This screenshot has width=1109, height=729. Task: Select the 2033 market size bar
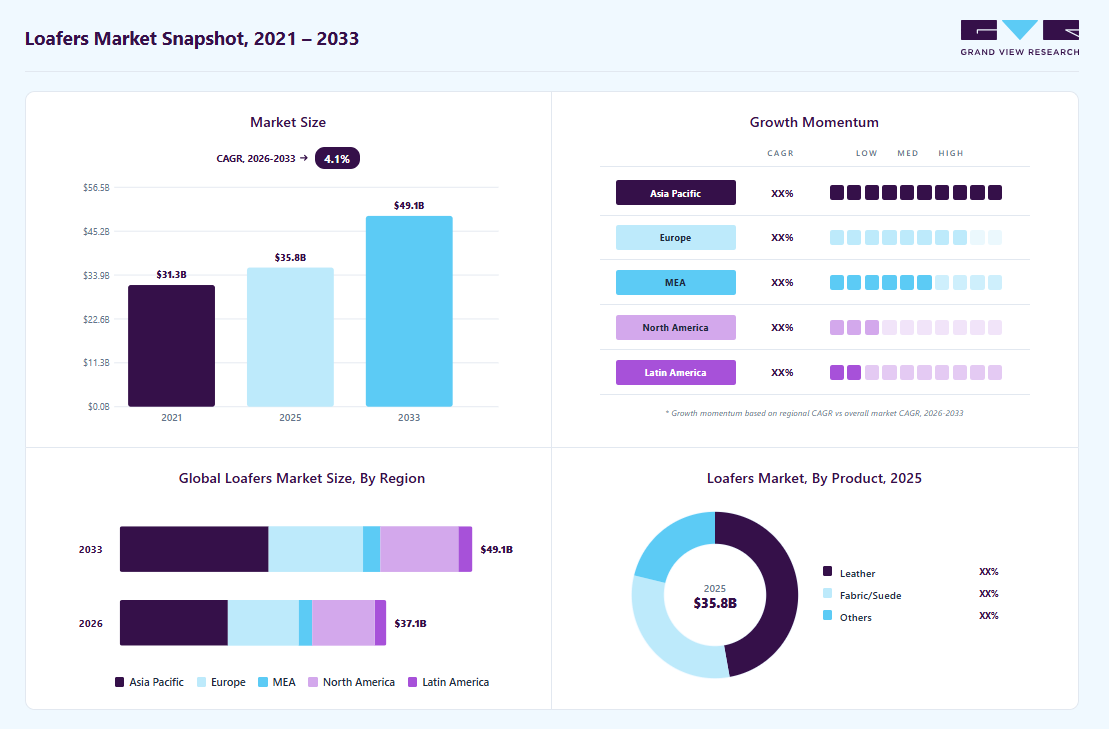[409, 311]
